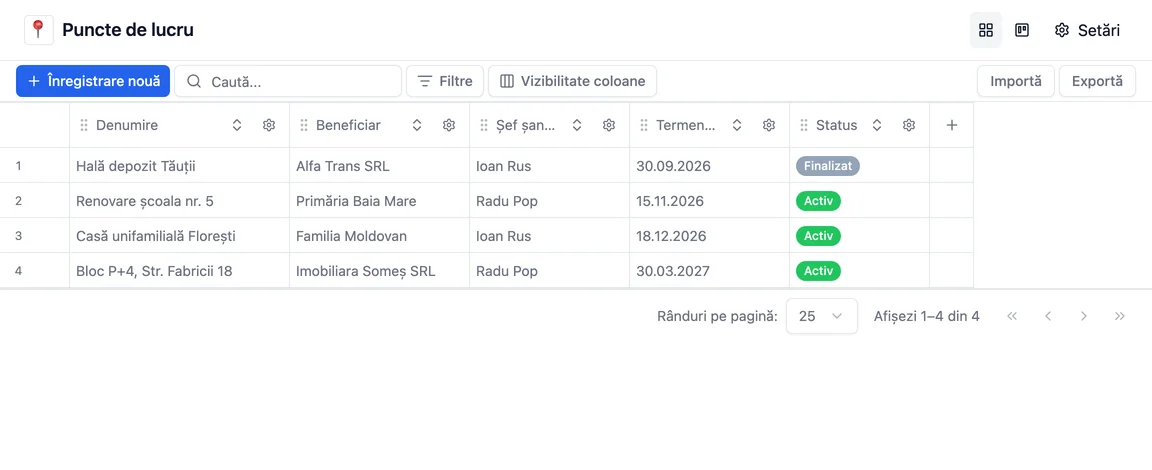Sort by the Denumire column

coord(237,126)
